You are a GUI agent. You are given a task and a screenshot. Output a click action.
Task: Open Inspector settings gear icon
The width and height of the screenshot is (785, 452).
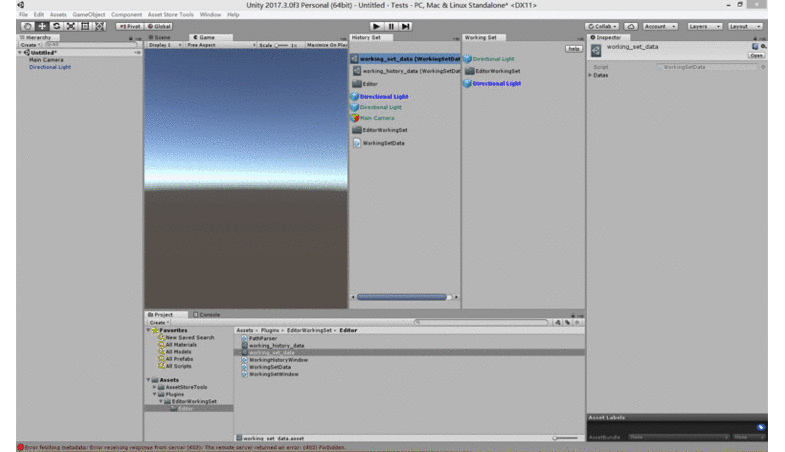pos(763,46)
